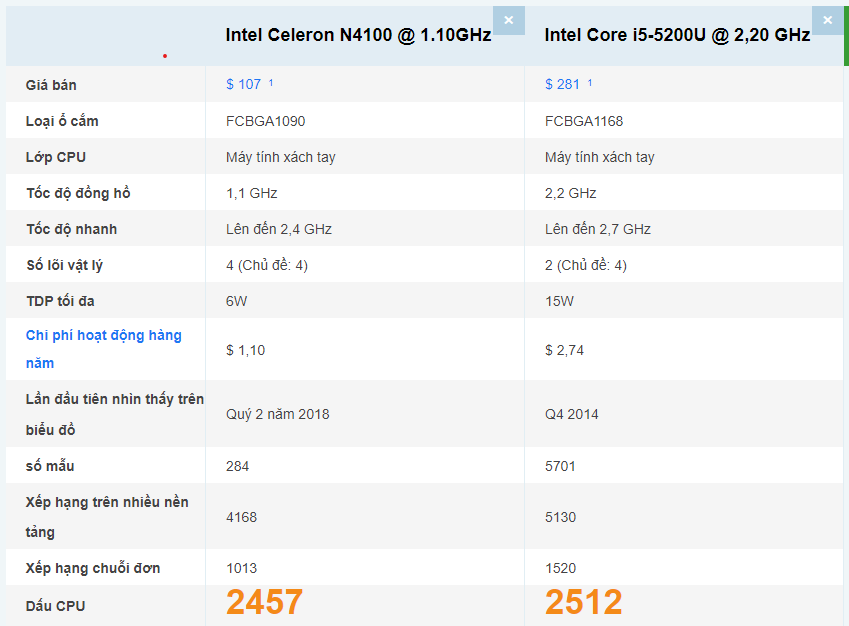Click the 5701 samples value
The height and width of the screenshot is (626, 849).
point(560,466)
